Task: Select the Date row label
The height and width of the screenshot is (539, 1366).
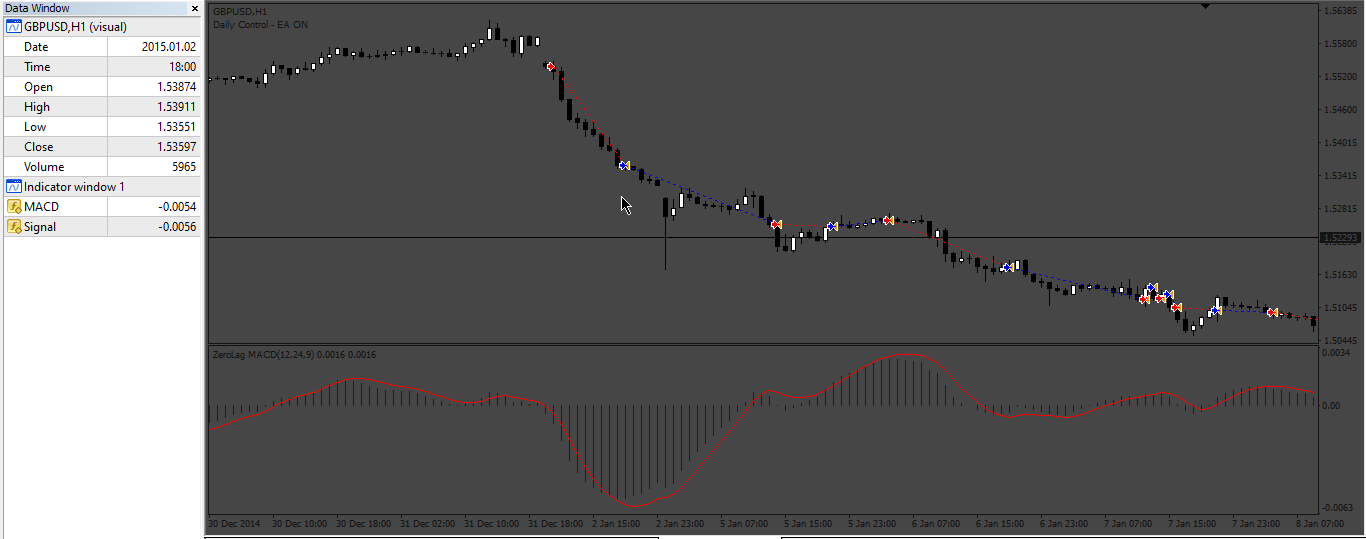Action: pos(36,47)
